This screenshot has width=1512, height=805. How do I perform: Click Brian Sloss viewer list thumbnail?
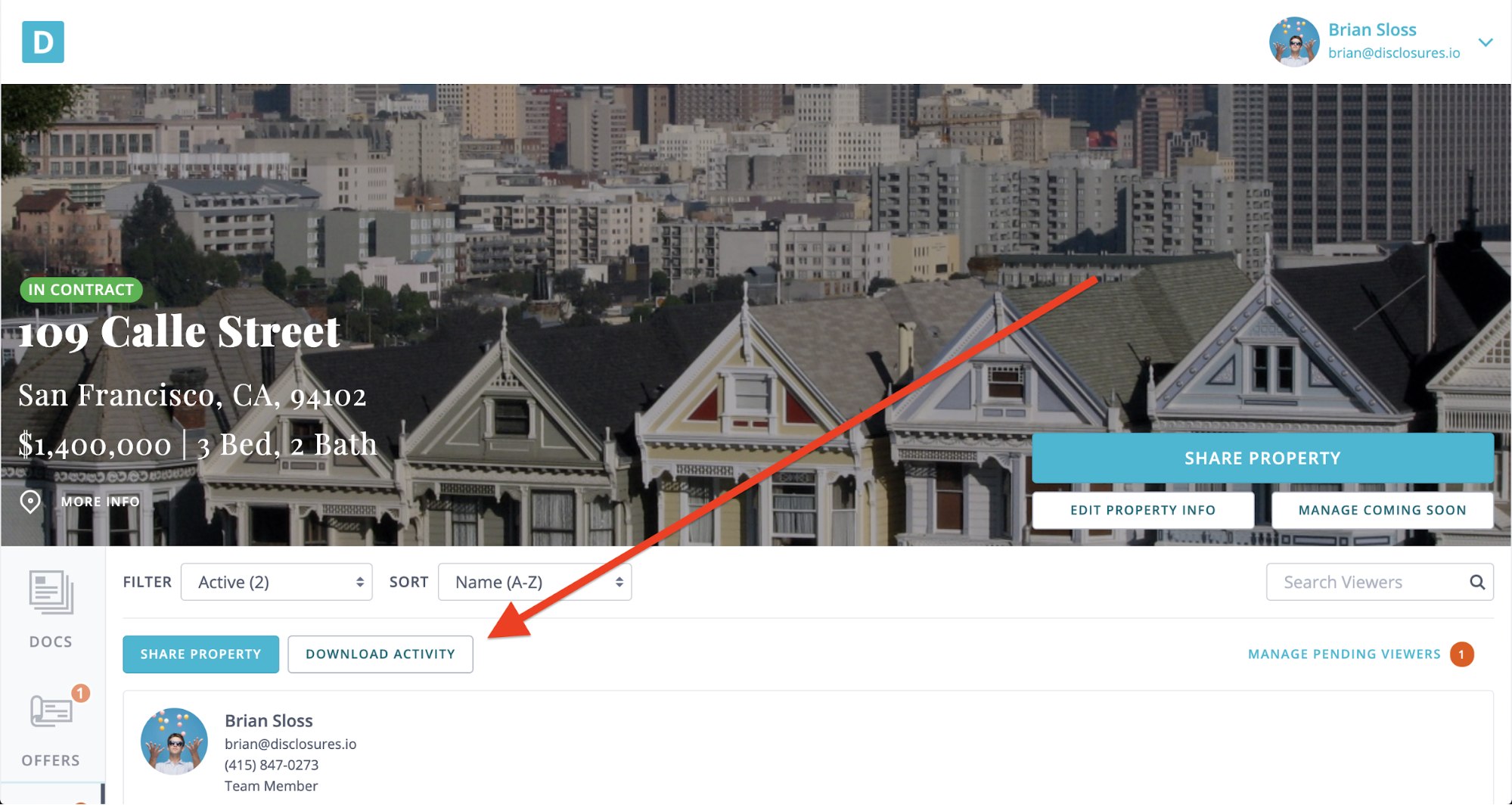[174, 741]
